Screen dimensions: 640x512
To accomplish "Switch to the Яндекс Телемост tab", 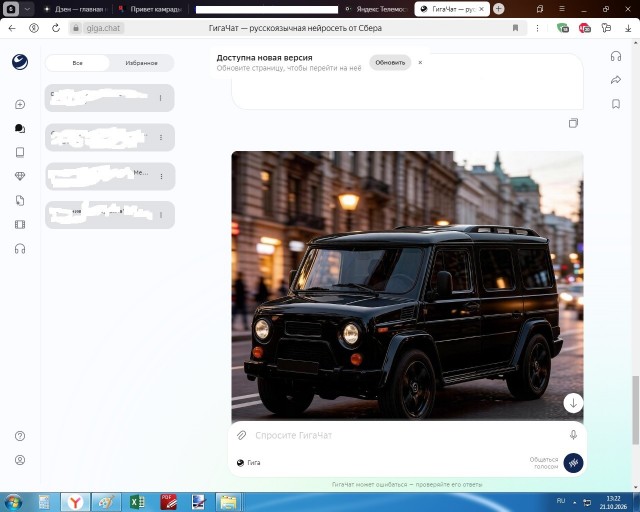I will (376, 9).
